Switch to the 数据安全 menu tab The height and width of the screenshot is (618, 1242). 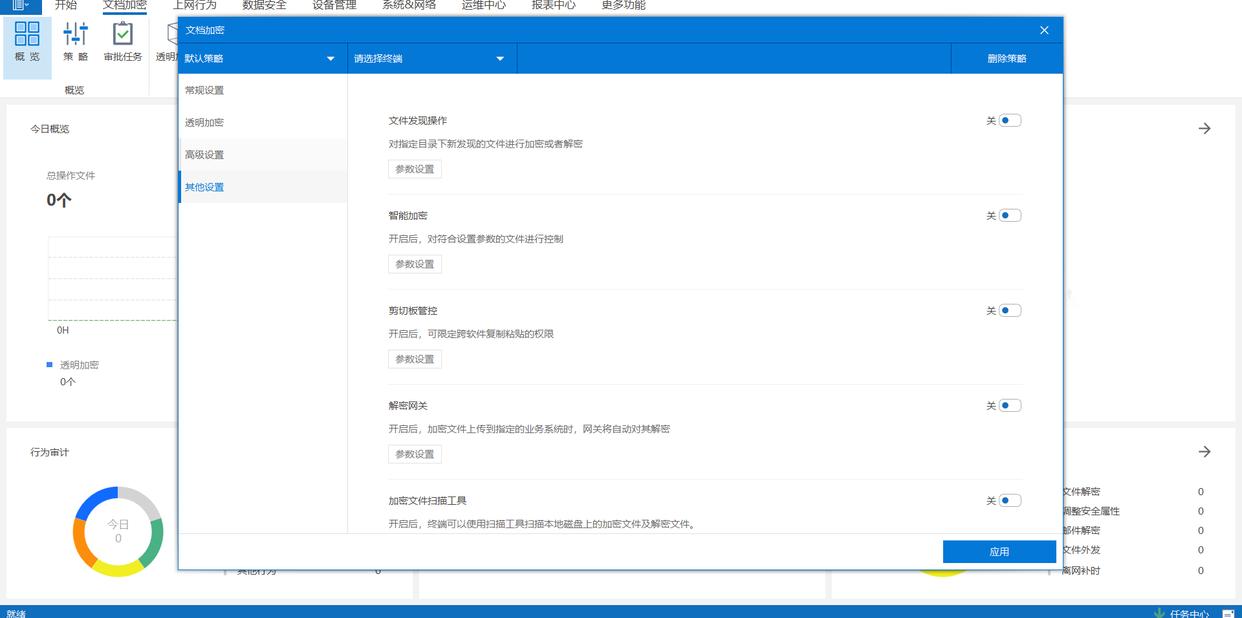[264, 5]
